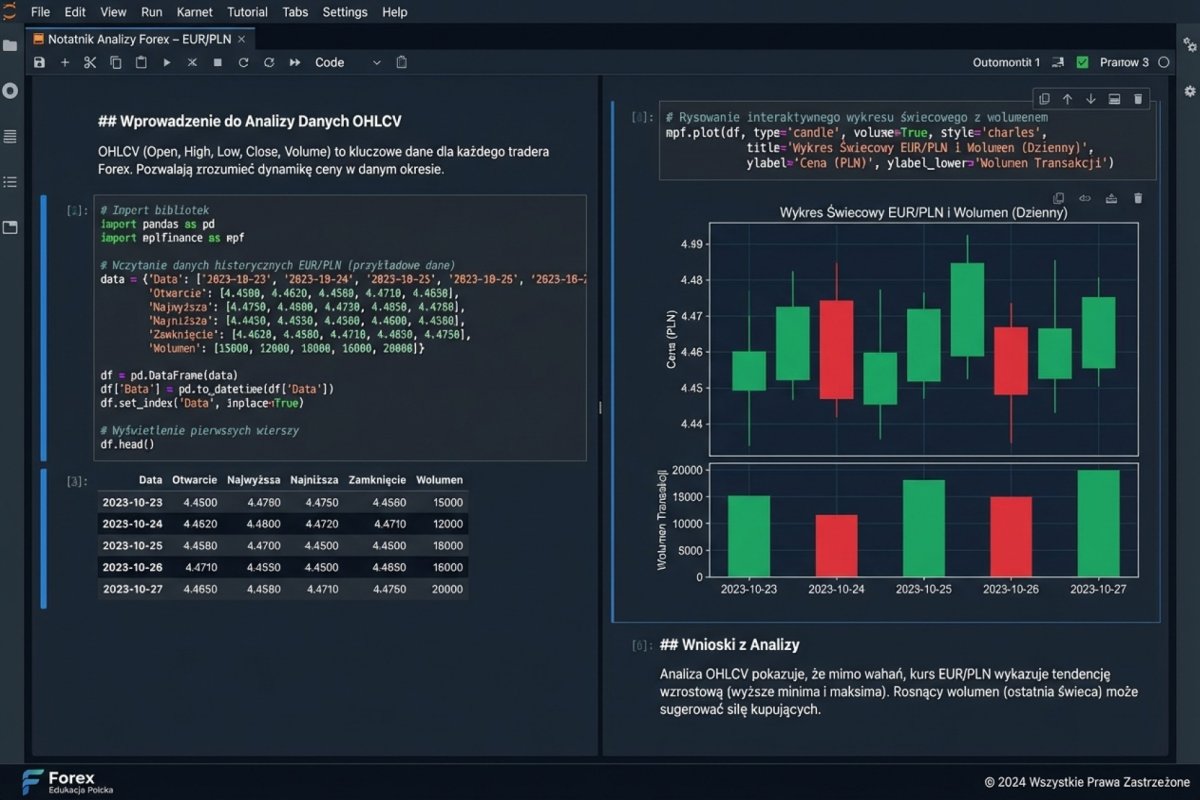Add a new cell with the plus button

[63, 62]
